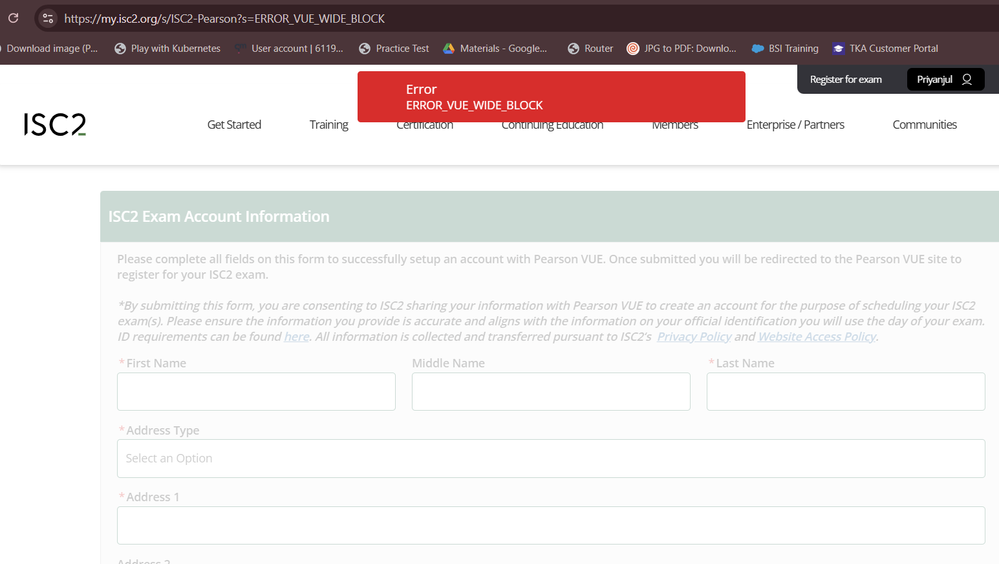Open the BSI Training bookmark
This screenshot has height=564, width=999.
(x=784, y=48)
